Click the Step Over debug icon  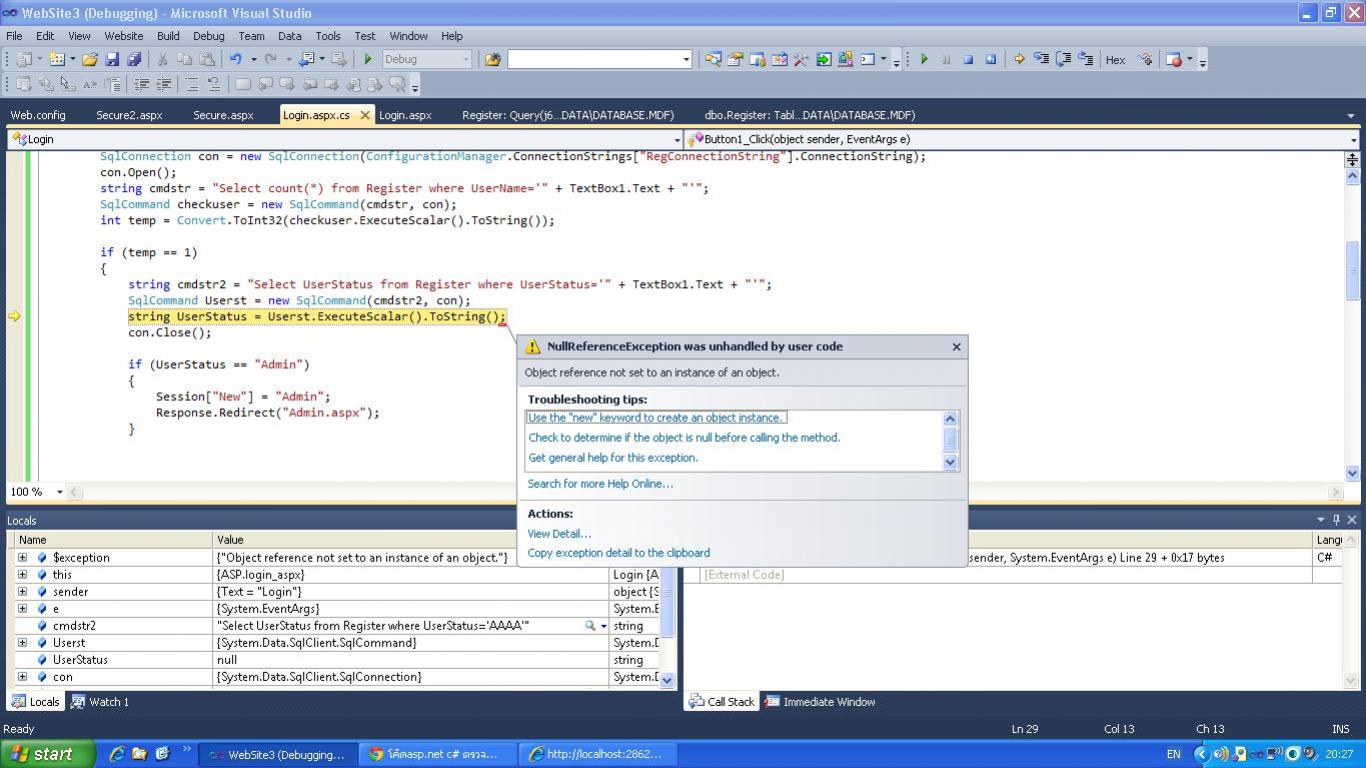pos(1064,60)
